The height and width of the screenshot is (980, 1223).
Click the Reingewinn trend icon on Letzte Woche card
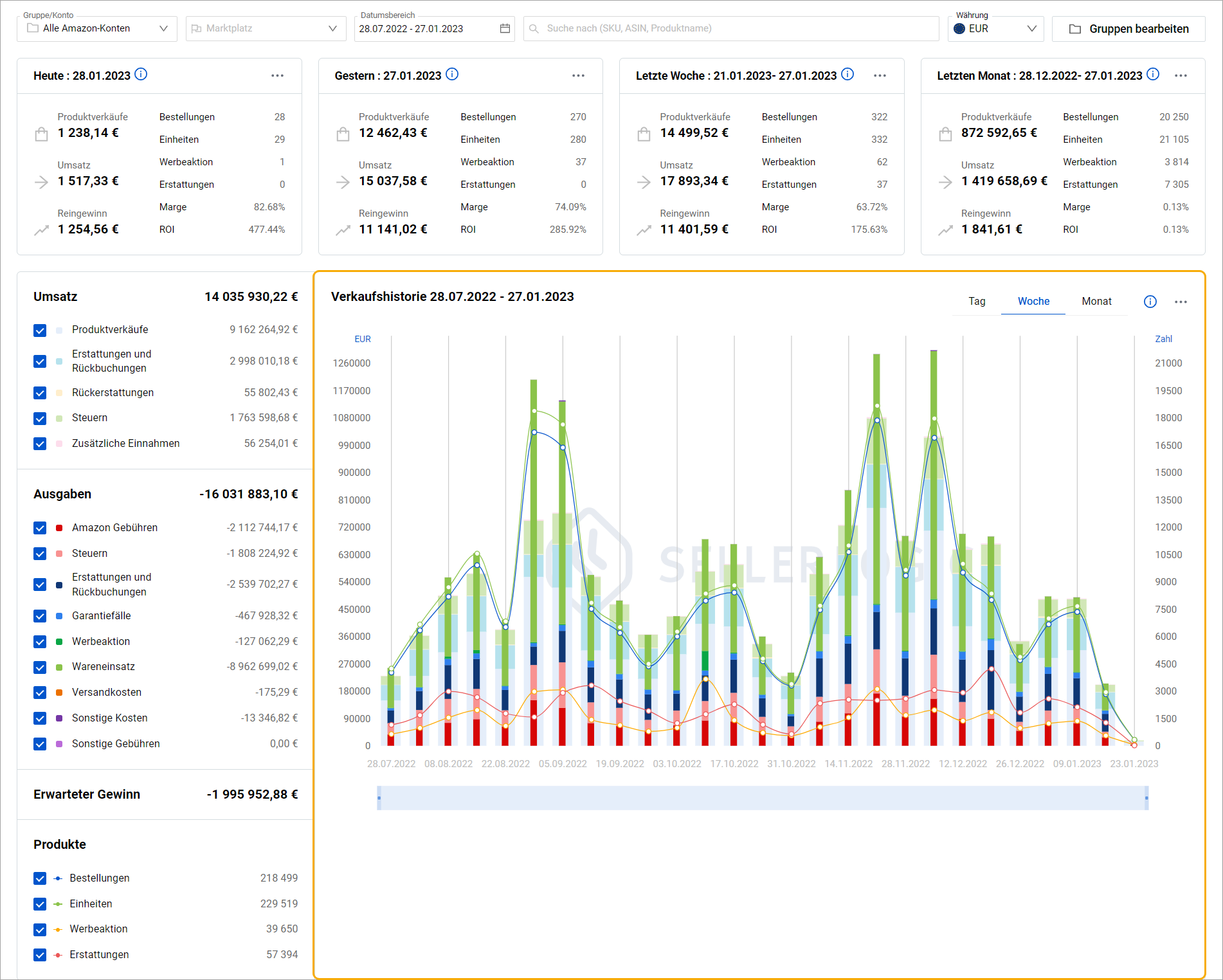644,230
